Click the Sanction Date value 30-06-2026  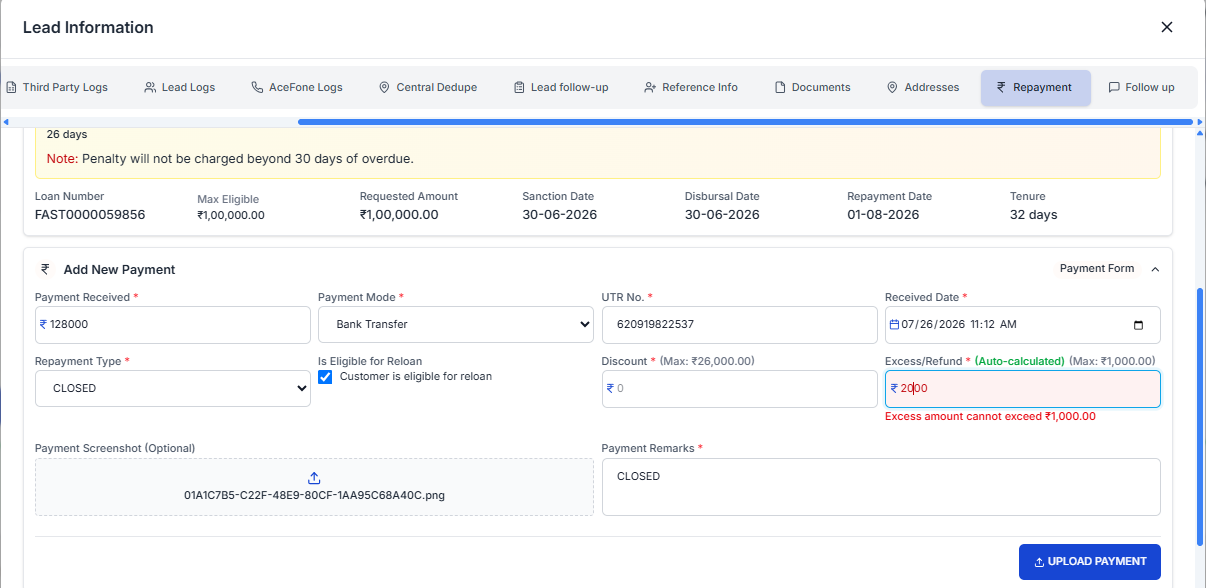click(560, 215)
